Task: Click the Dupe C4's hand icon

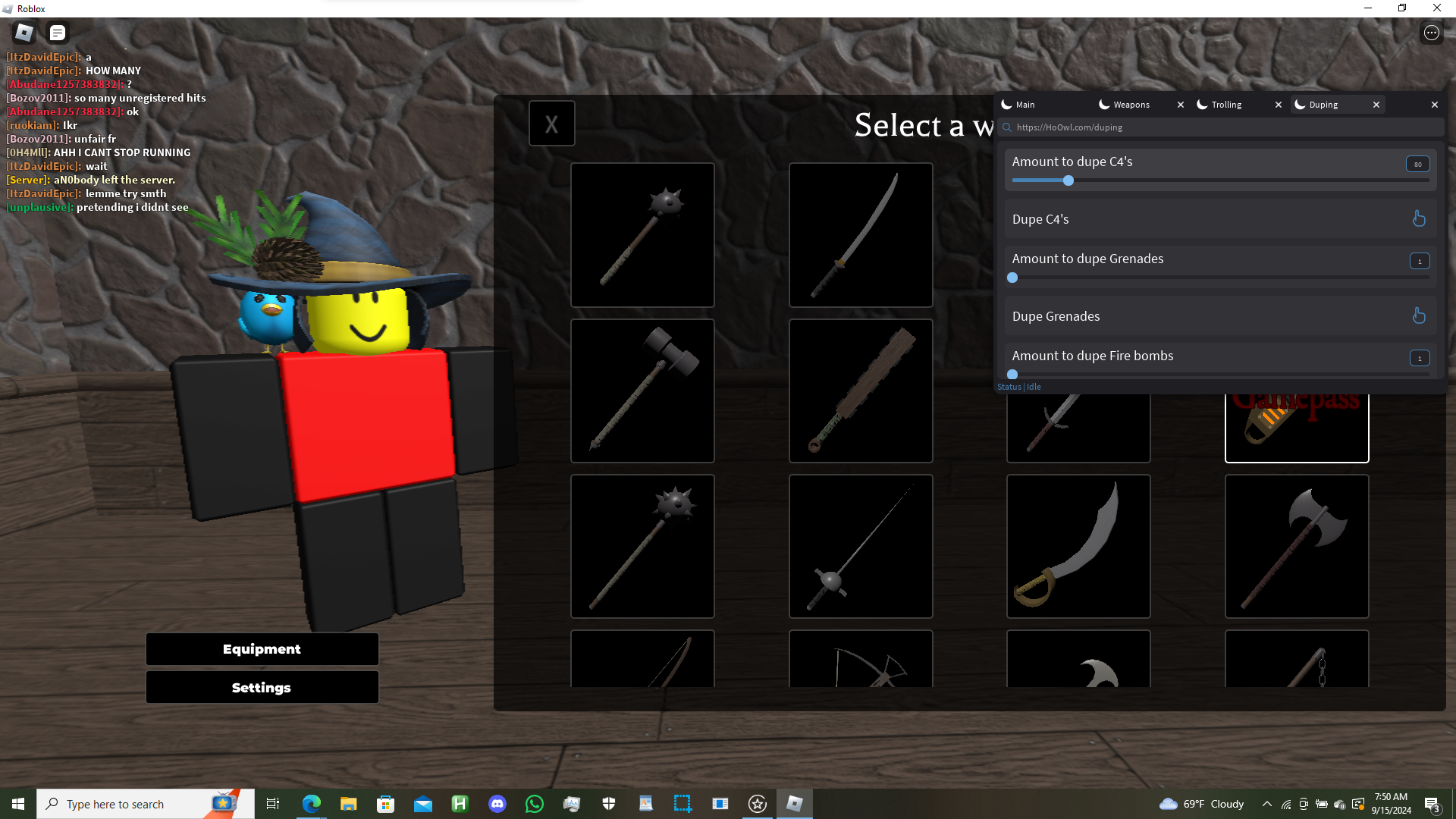Action: 1419,219
